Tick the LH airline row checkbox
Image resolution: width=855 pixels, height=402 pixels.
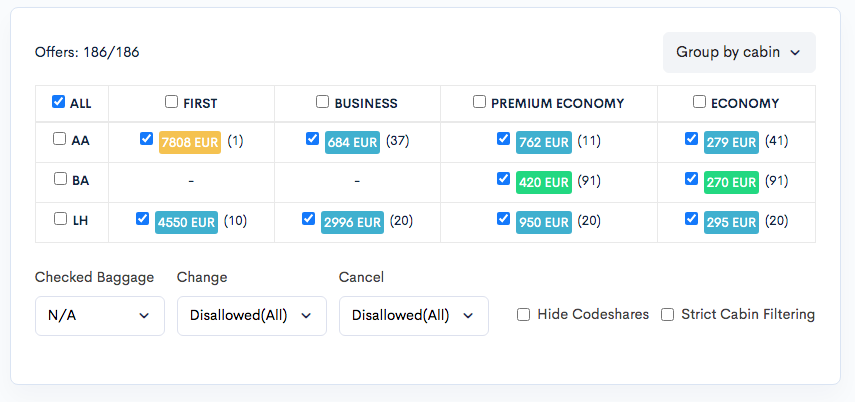pos(61,219)
